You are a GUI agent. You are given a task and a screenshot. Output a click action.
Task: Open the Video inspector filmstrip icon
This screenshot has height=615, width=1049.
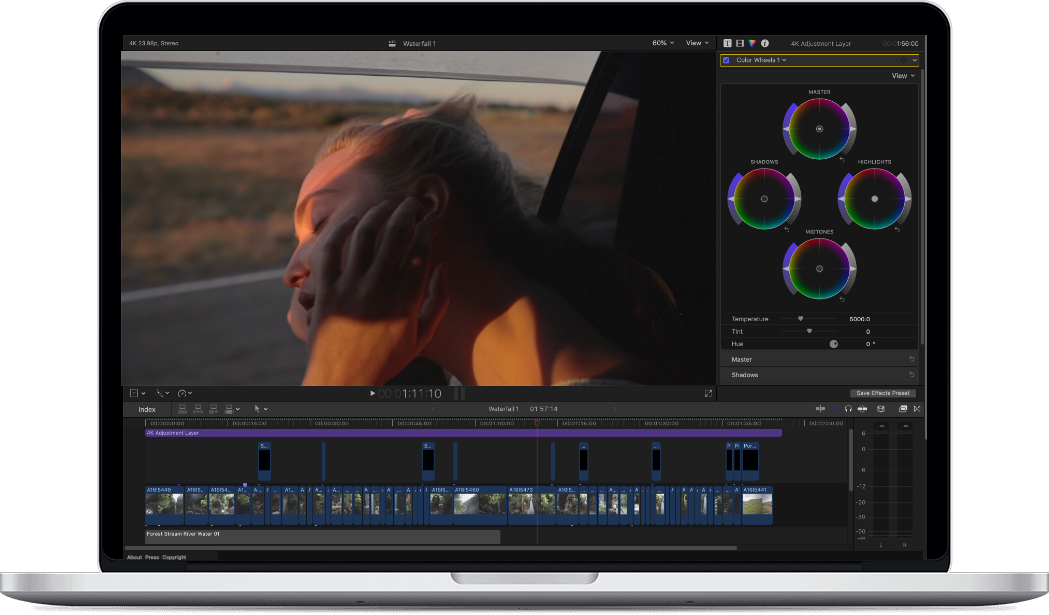(740, 43)
